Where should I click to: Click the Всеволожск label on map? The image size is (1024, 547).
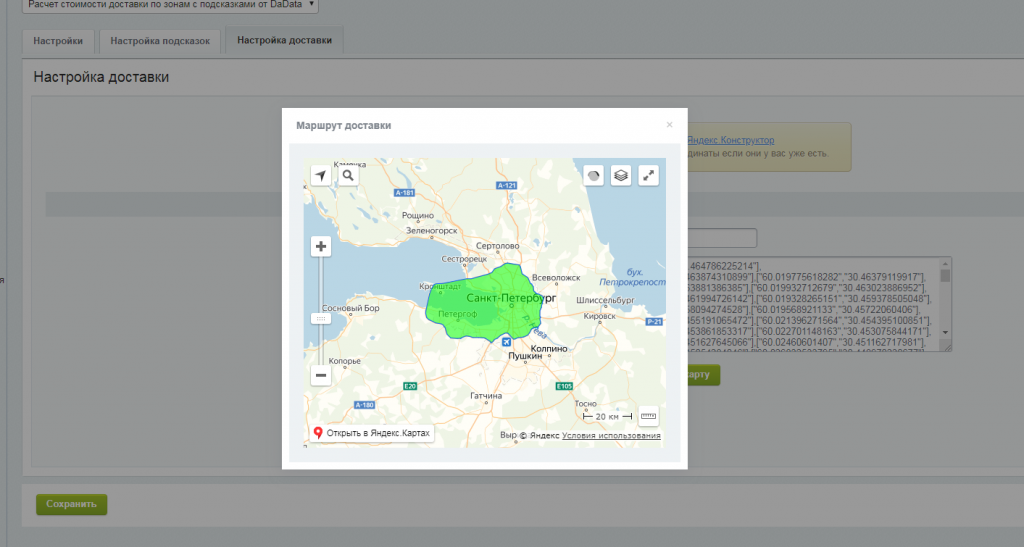click(556, 278)
